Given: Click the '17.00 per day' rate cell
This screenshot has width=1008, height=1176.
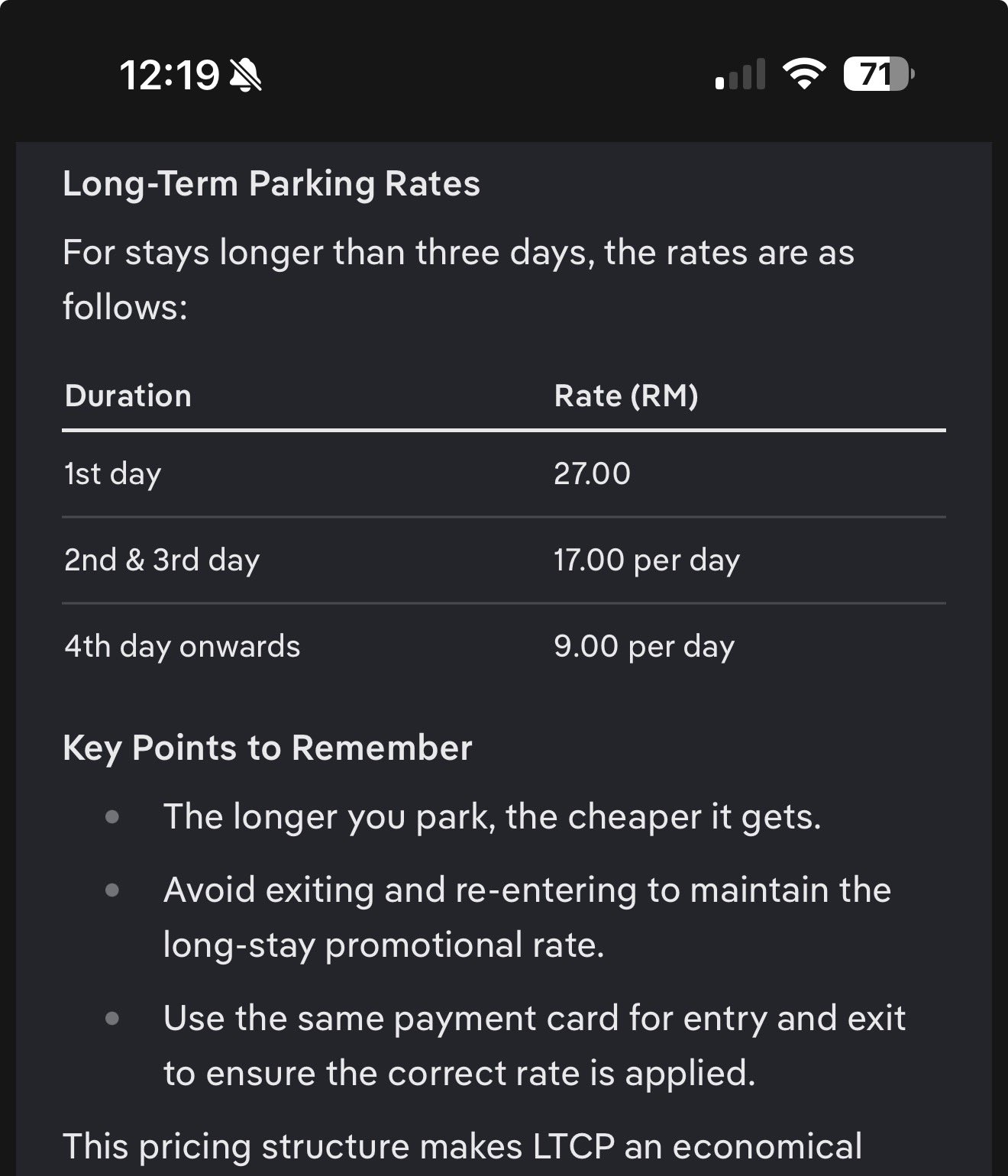Looking at the screenshot, I should 647,560.
